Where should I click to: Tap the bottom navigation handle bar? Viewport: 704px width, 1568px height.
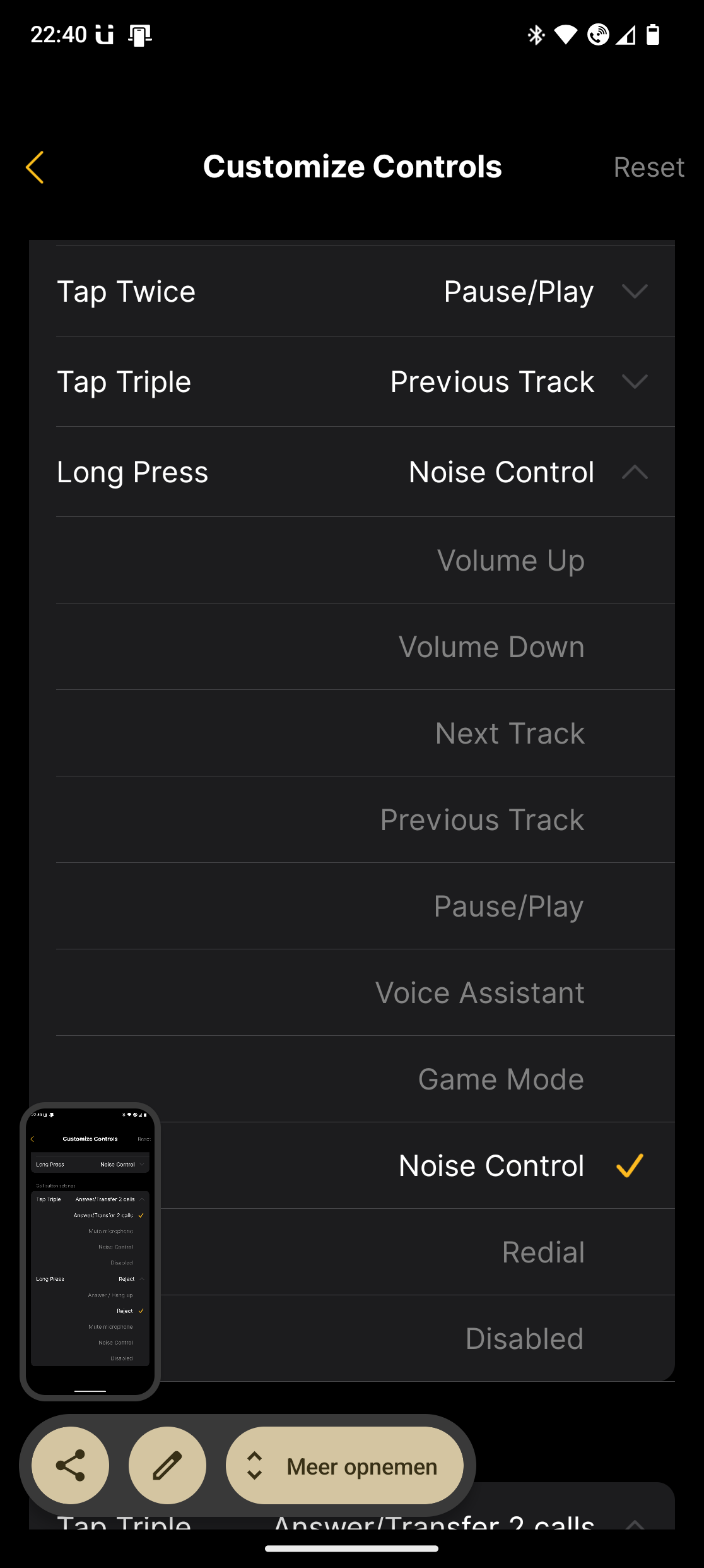click(x=351, y=1548)
